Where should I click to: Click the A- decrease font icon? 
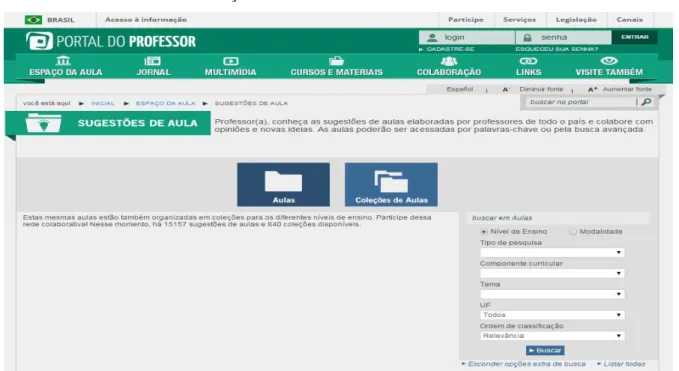click(506, 89)
